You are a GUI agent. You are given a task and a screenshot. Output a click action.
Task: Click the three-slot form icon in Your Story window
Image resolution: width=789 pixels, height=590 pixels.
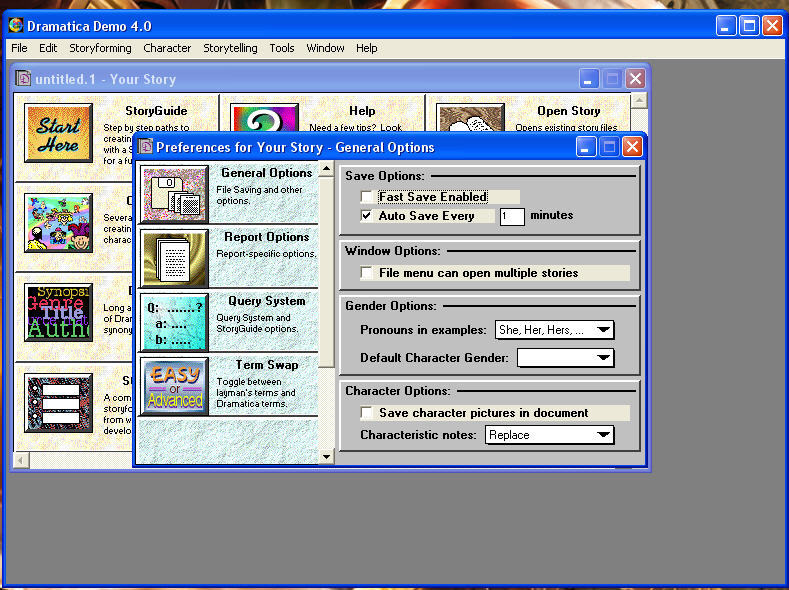(58, 402)
